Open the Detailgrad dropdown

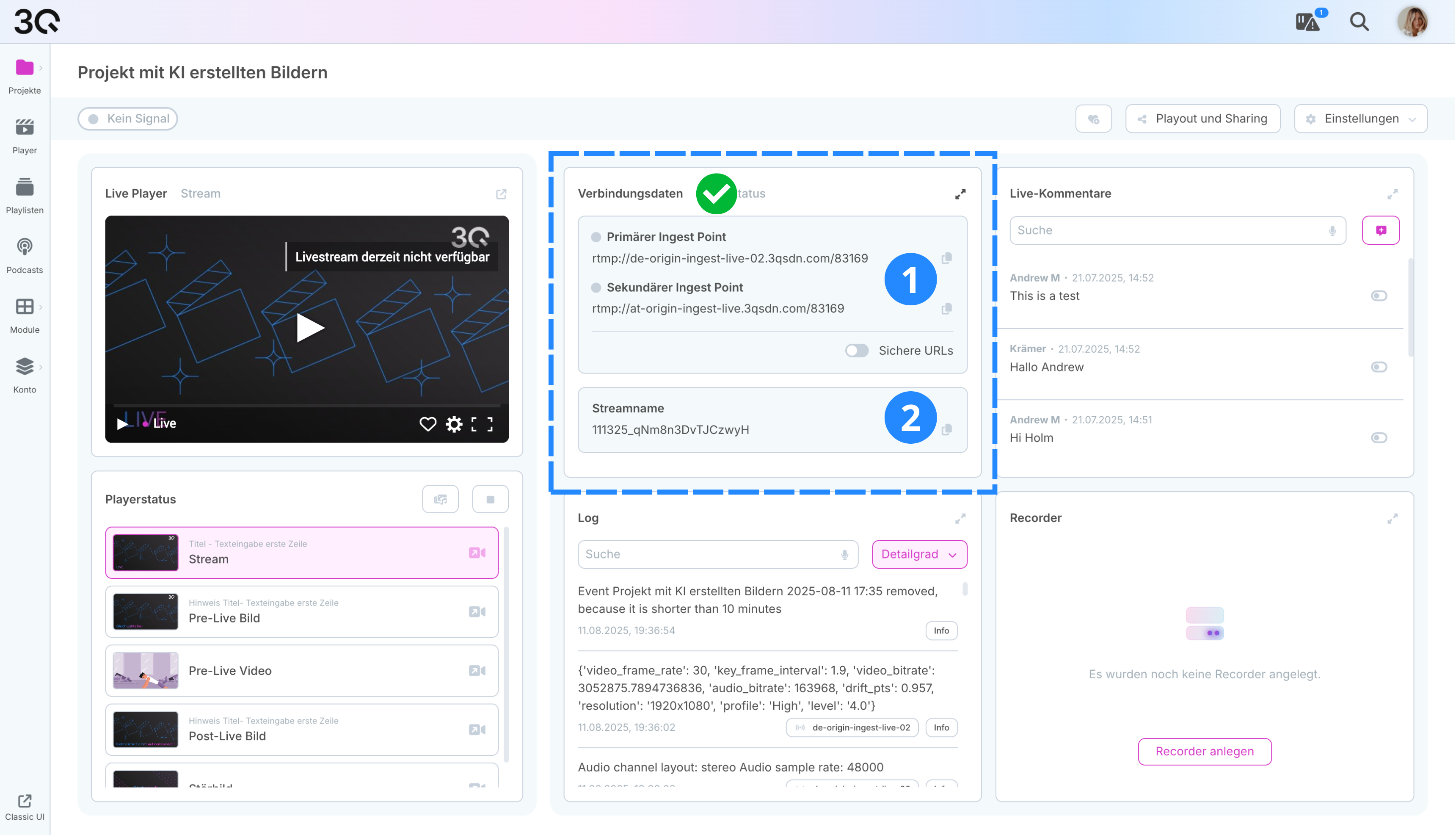click(x=919, y=555)
